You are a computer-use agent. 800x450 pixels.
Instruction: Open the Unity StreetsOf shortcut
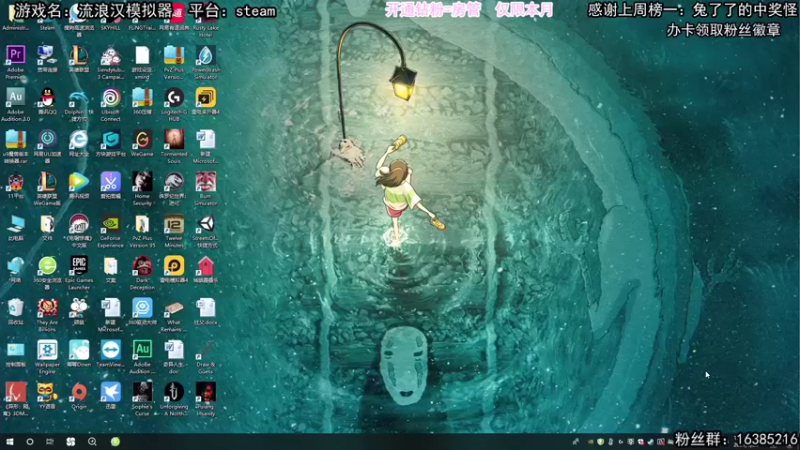[x=206, y=223]
